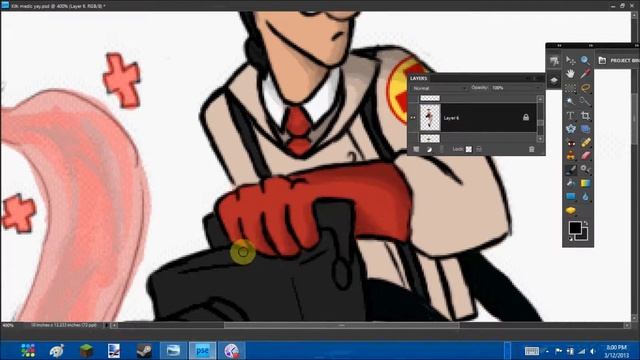Image resolution: width=640 pixels, height=360 pixels.
Task: Select the yellow Sponge tool
Action: tap(571, 210)
